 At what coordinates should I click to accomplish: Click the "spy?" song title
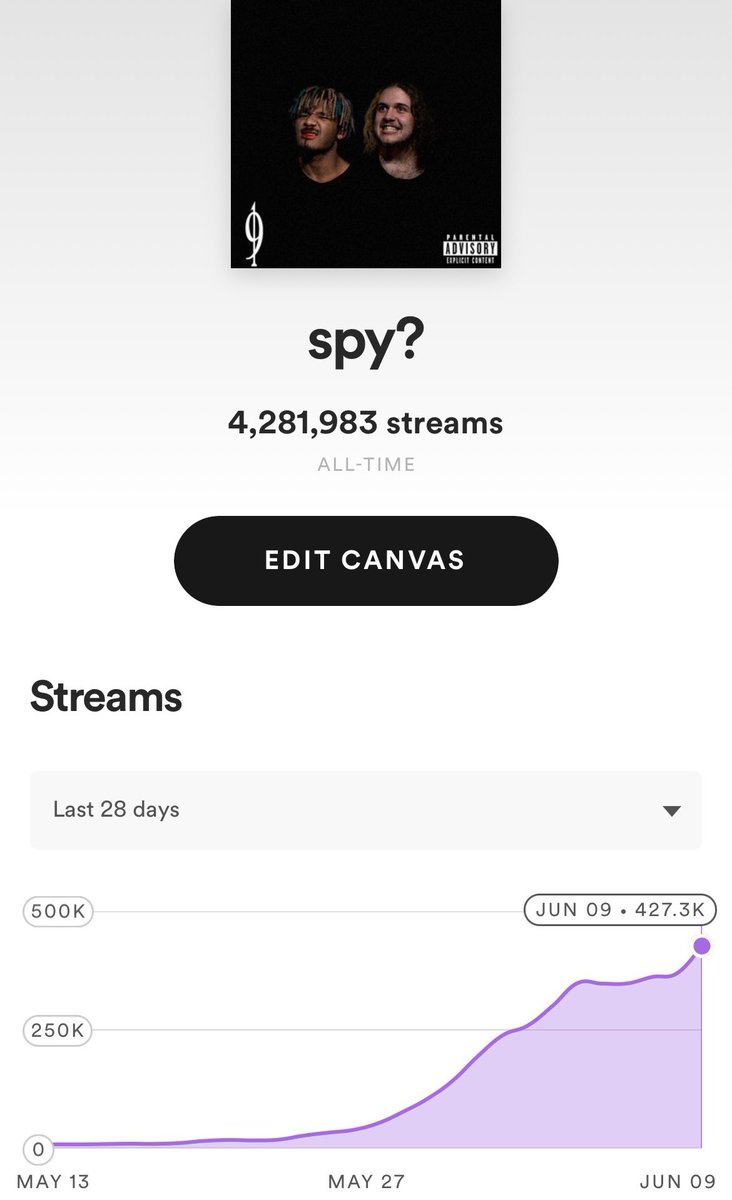point(366,343)
